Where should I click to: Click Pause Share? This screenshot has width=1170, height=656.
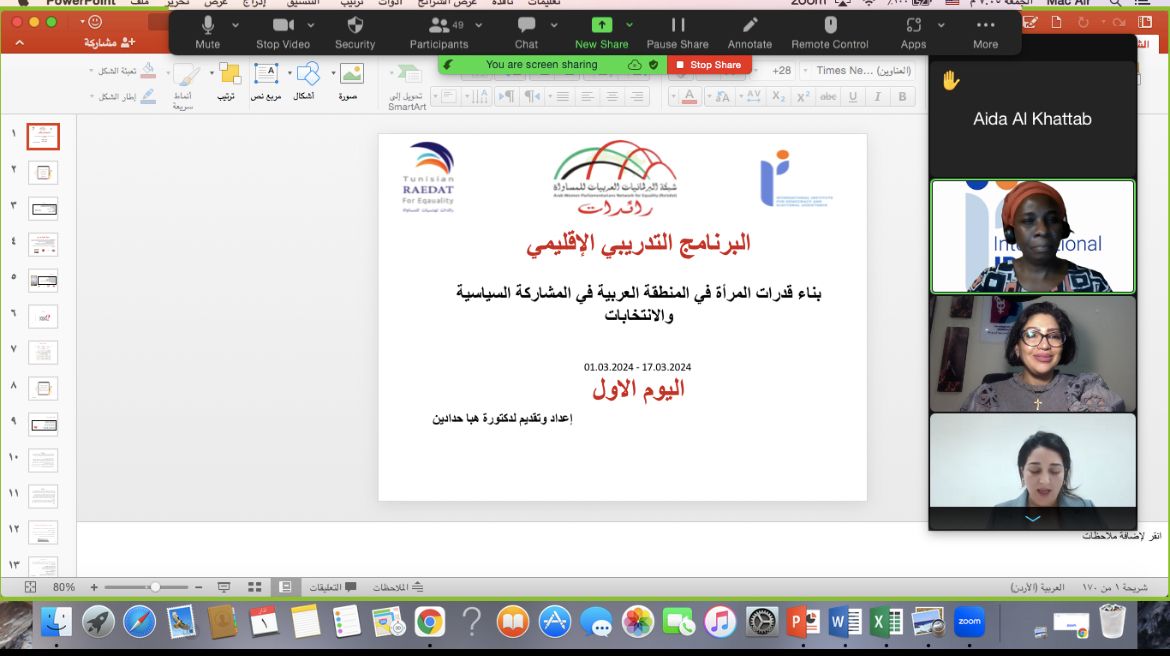678,33
